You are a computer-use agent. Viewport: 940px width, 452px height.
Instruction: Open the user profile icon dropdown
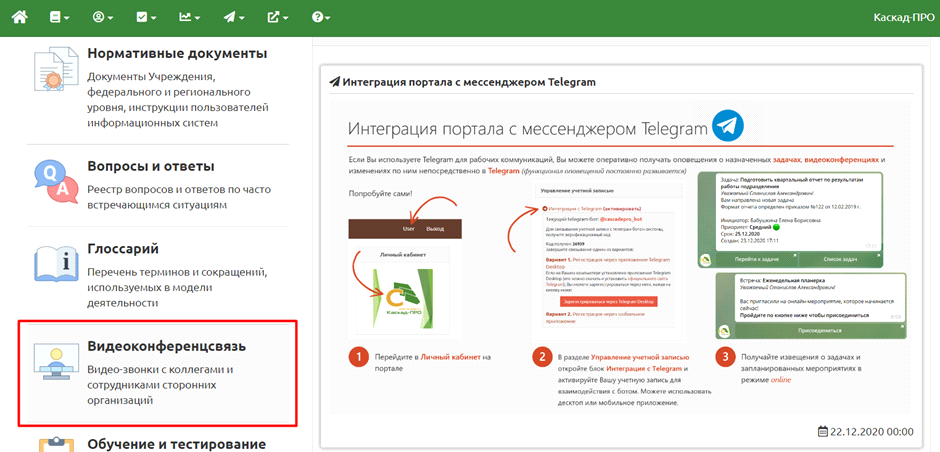coord(103,17)
